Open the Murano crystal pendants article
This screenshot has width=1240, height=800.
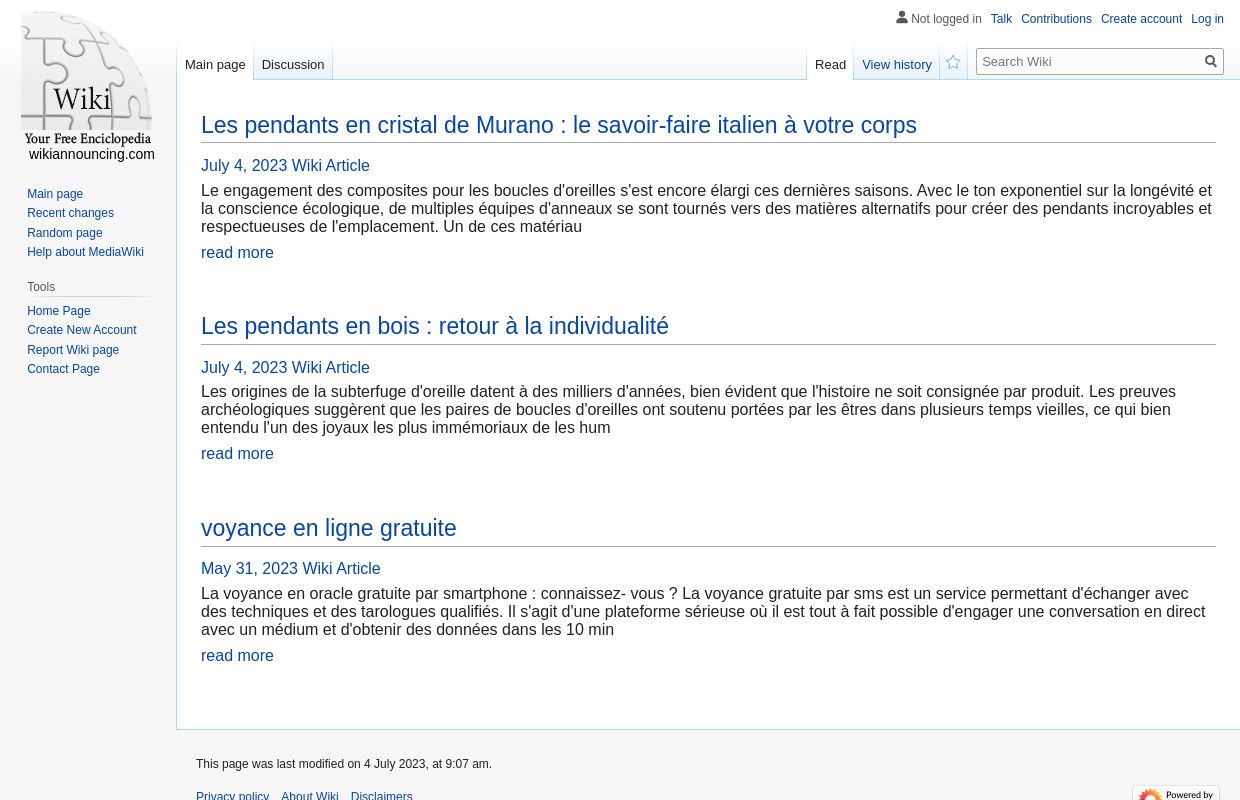click(x=558, y=125)
